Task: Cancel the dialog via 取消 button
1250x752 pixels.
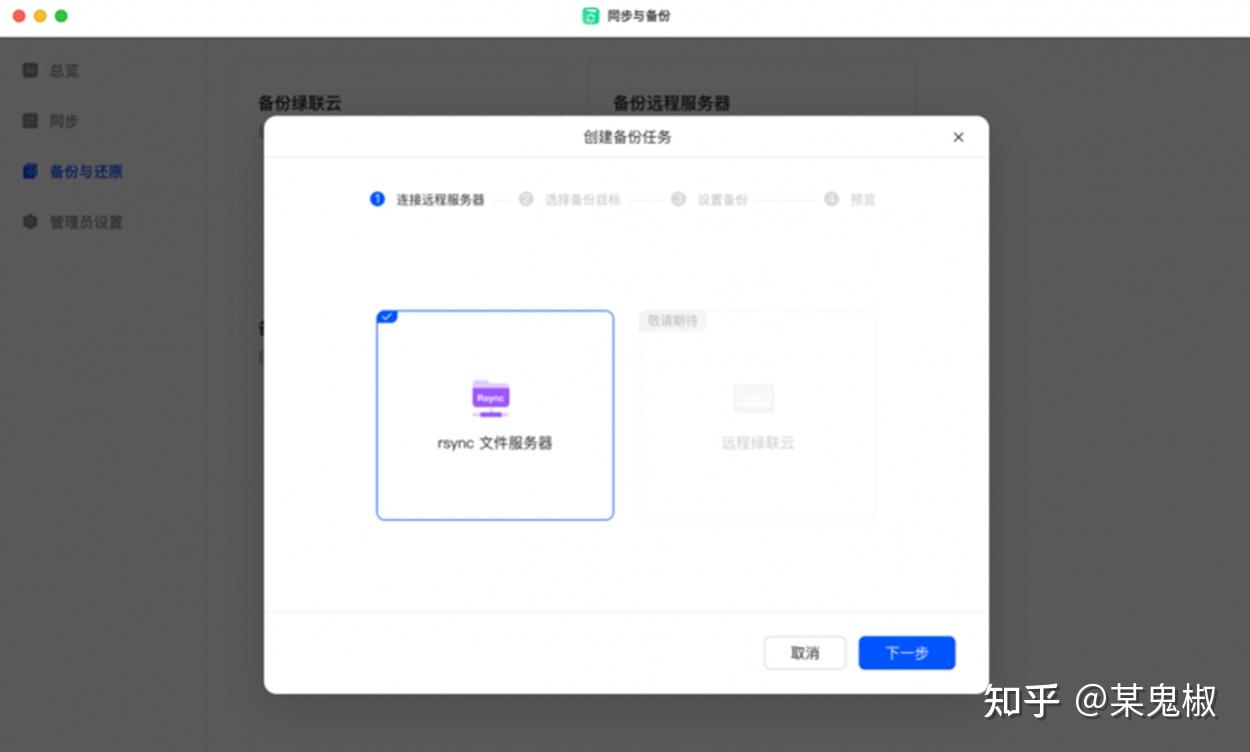Action: [x=804, y=652]
